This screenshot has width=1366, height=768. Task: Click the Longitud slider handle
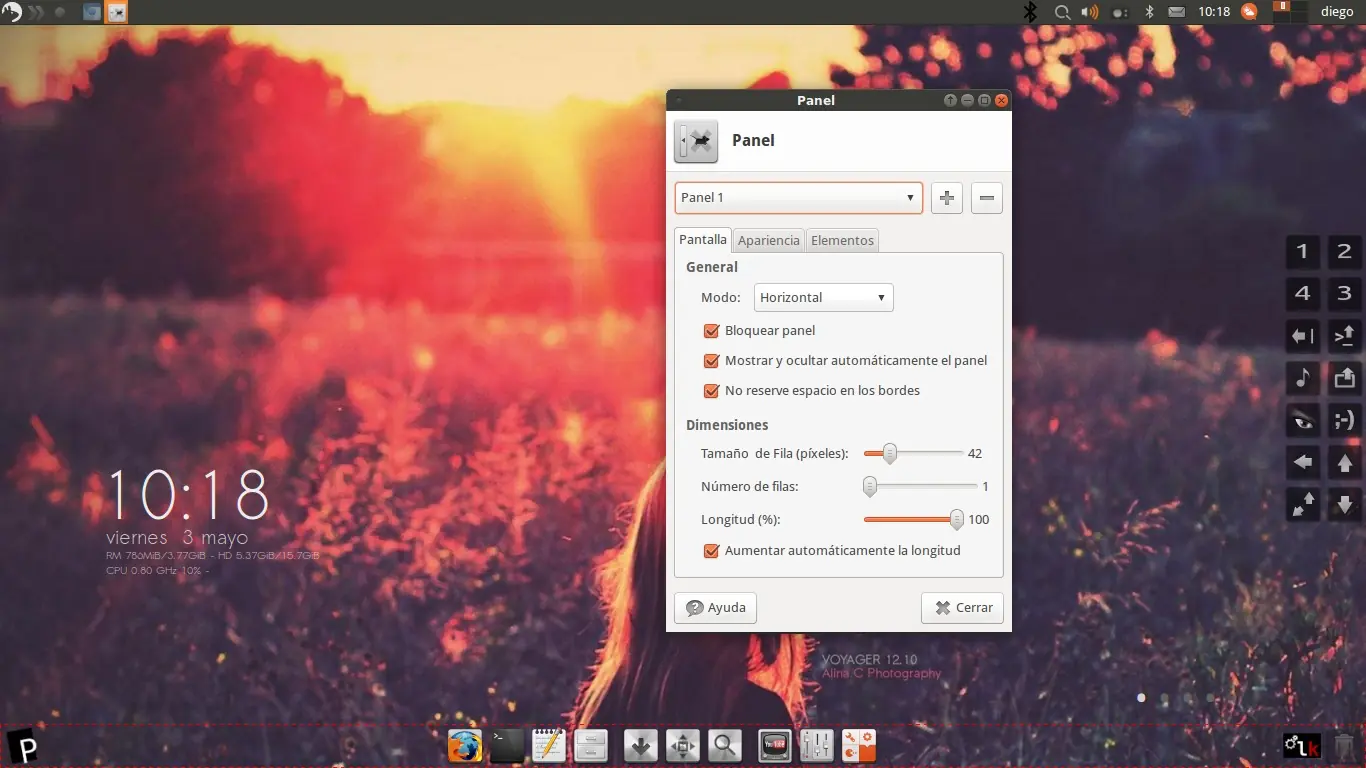tap(957, 520)
